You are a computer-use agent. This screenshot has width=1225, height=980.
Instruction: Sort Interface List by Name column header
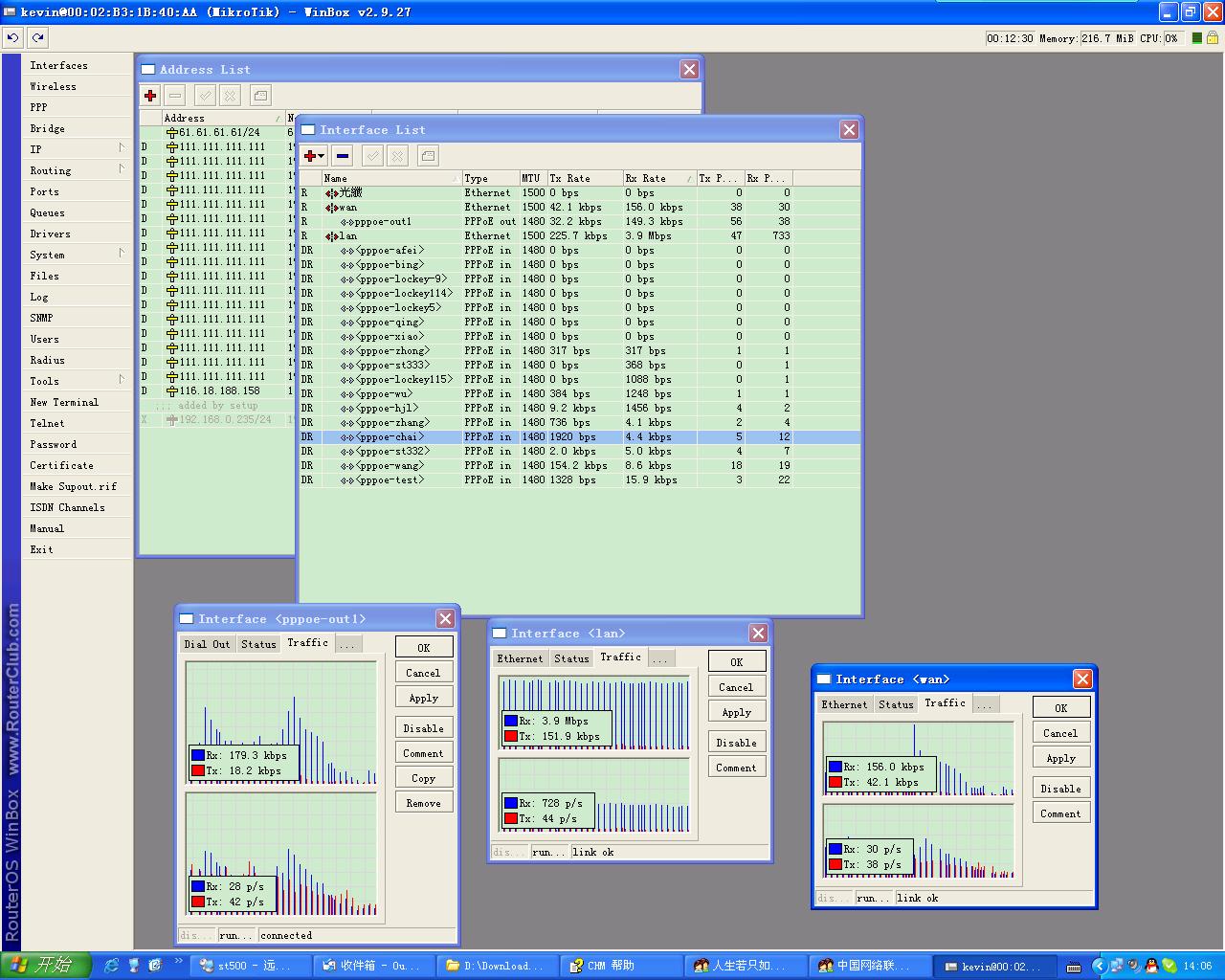click(x=391, y=178)
